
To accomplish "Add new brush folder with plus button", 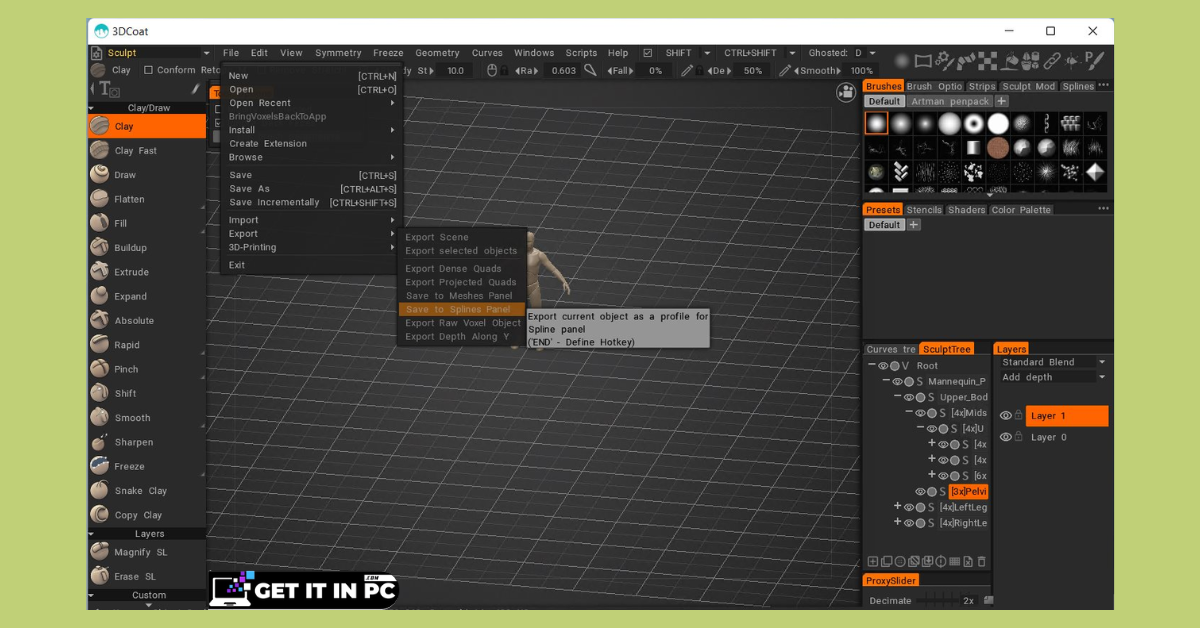I will click(x=1001, y=101).
